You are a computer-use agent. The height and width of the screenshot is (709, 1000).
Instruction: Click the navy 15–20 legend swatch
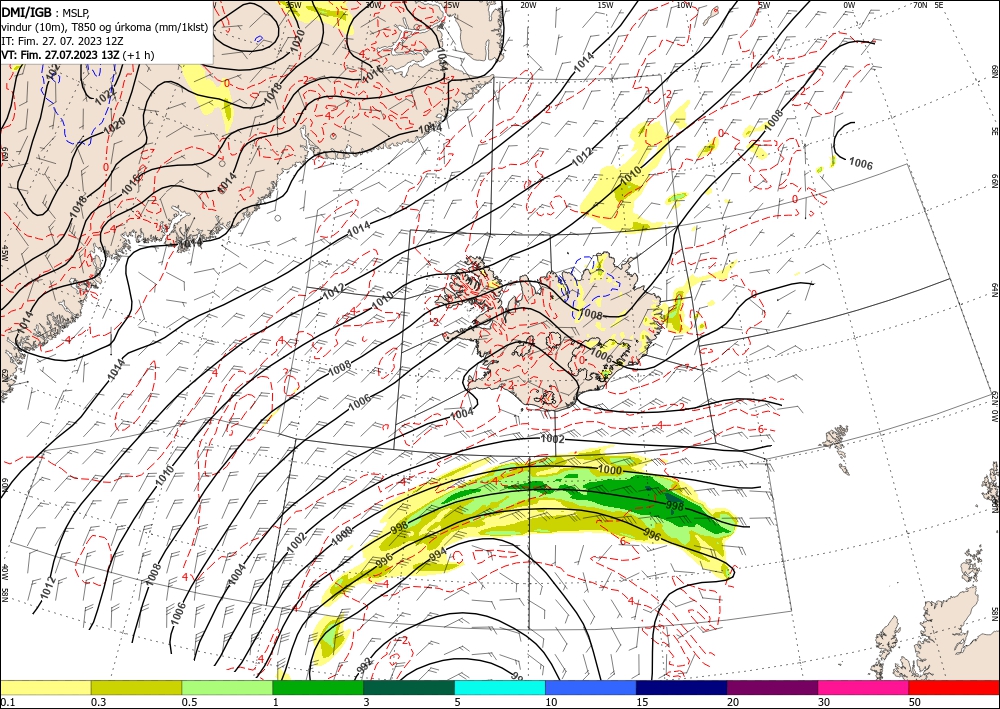682,687
